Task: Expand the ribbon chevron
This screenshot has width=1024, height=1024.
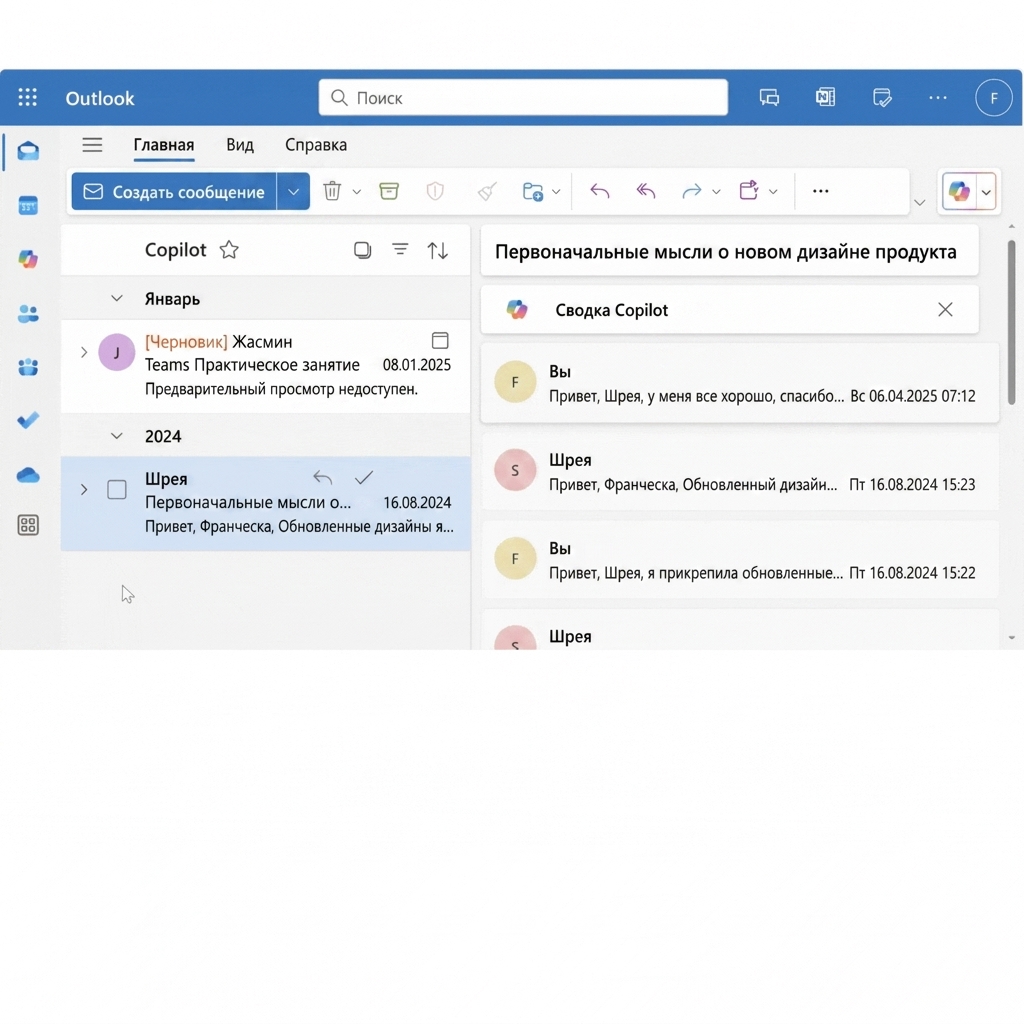Action: (x=920, y=202)
